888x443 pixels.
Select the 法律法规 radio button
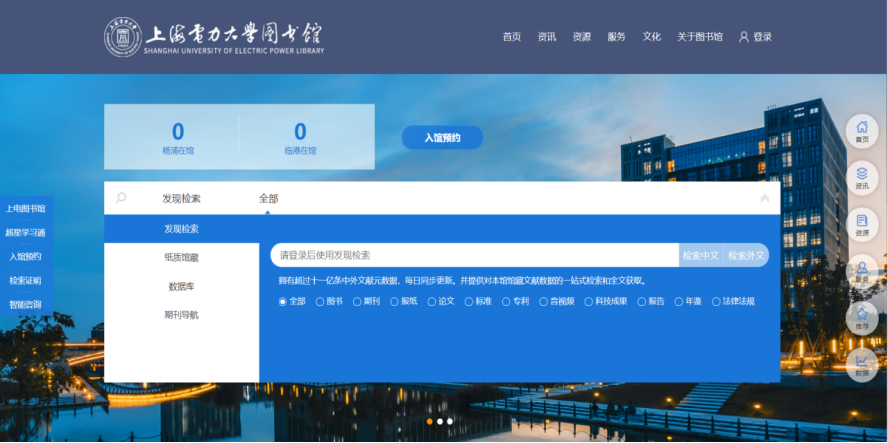(716, 302)
